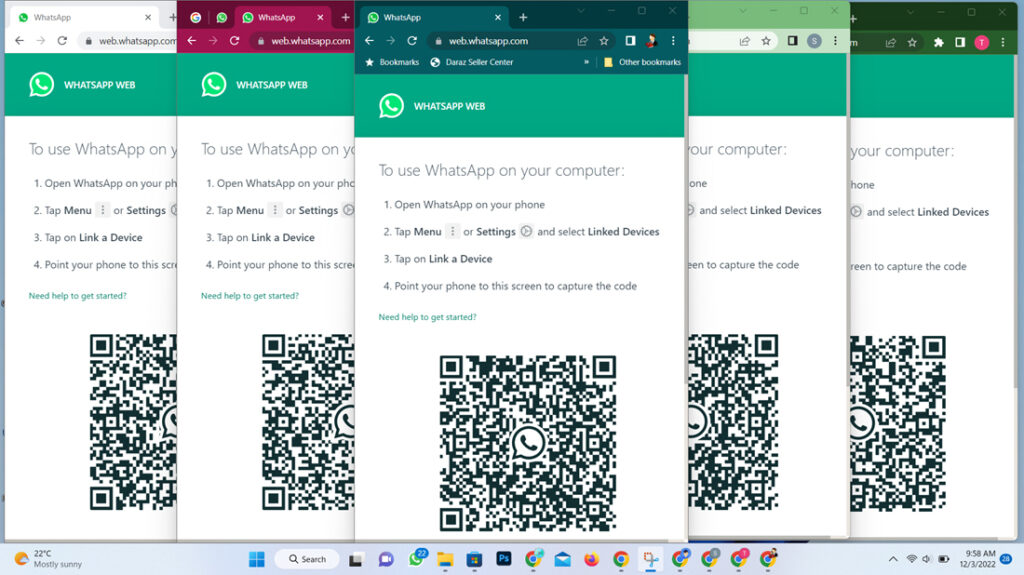The width and height of the screenshot is (1024, 575).
Task: Open a new tab in the front dark teal window
Action: [x=523, y=18]
